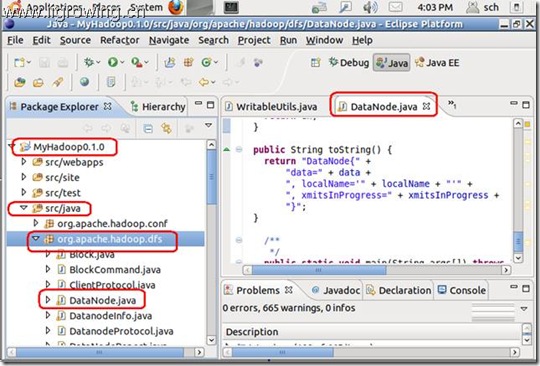Collapse org.apache.hadoop.dfs package
The image size is (540, 366).
36,238
